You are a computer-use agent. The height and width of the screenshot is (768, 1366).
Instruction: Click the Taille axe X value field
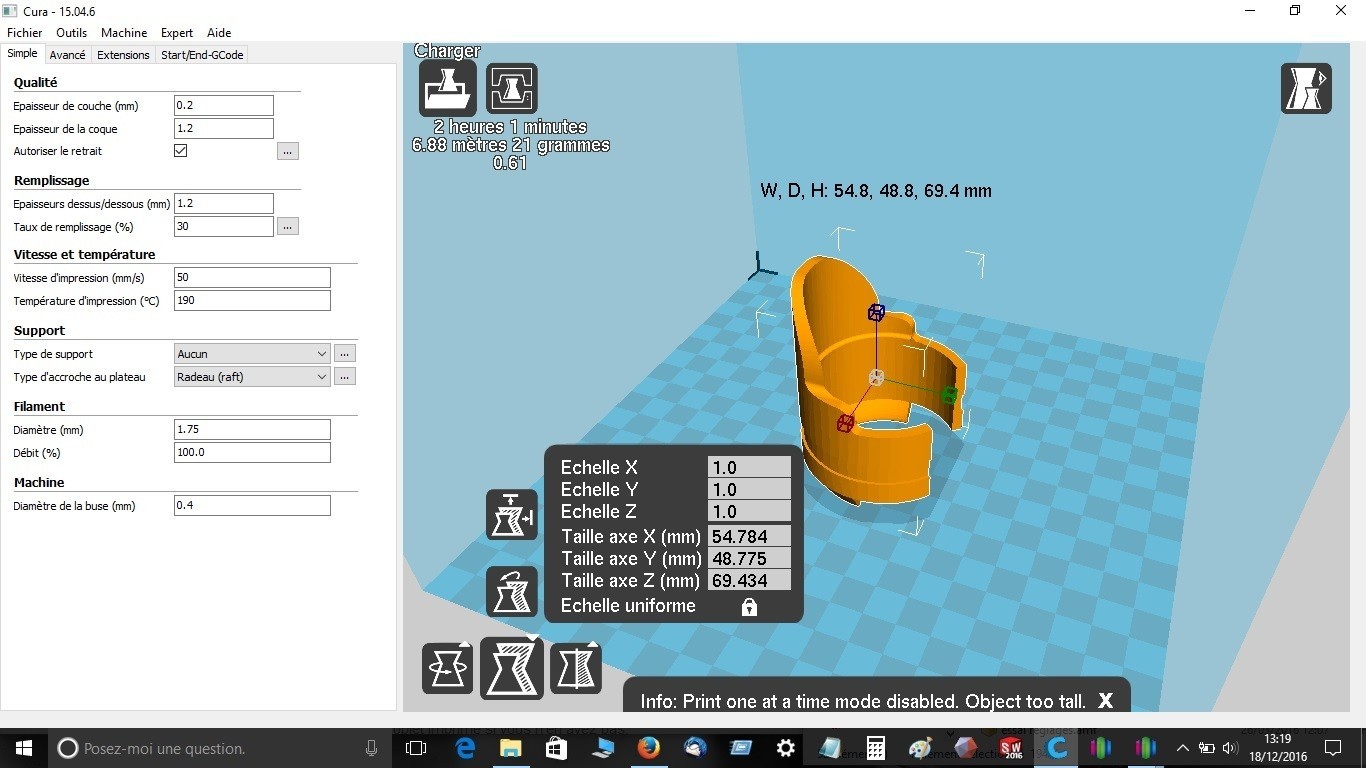pos(749,537)
